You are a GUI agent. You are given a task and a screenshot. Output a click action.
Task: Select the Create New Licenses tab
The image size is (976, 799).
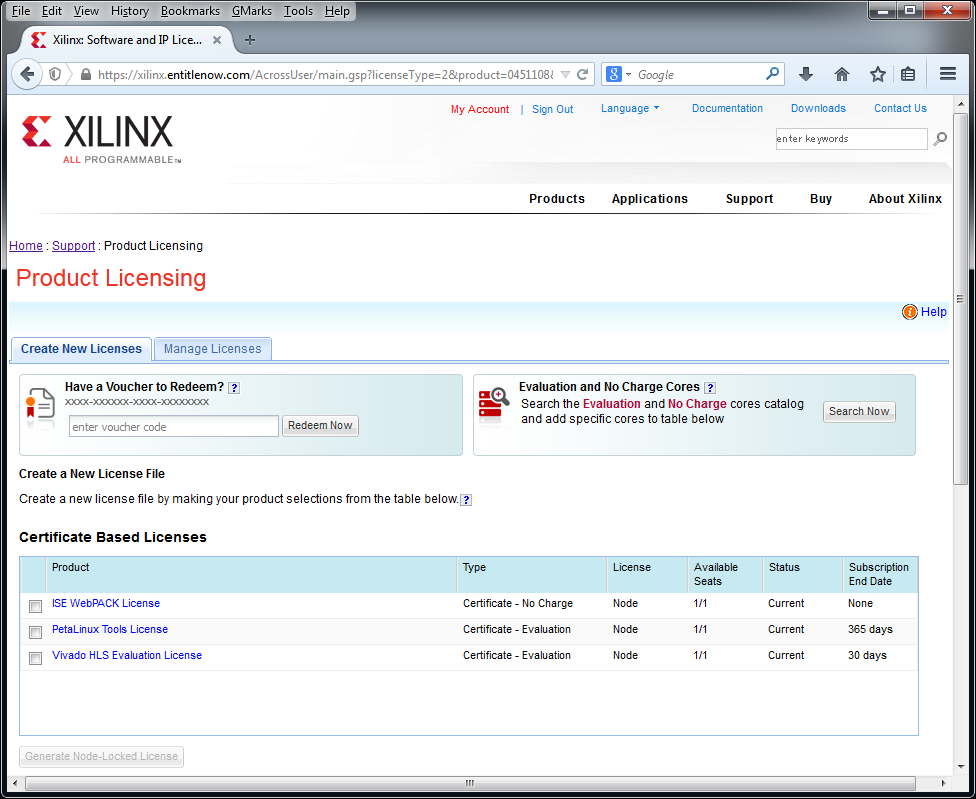(81, 349)
